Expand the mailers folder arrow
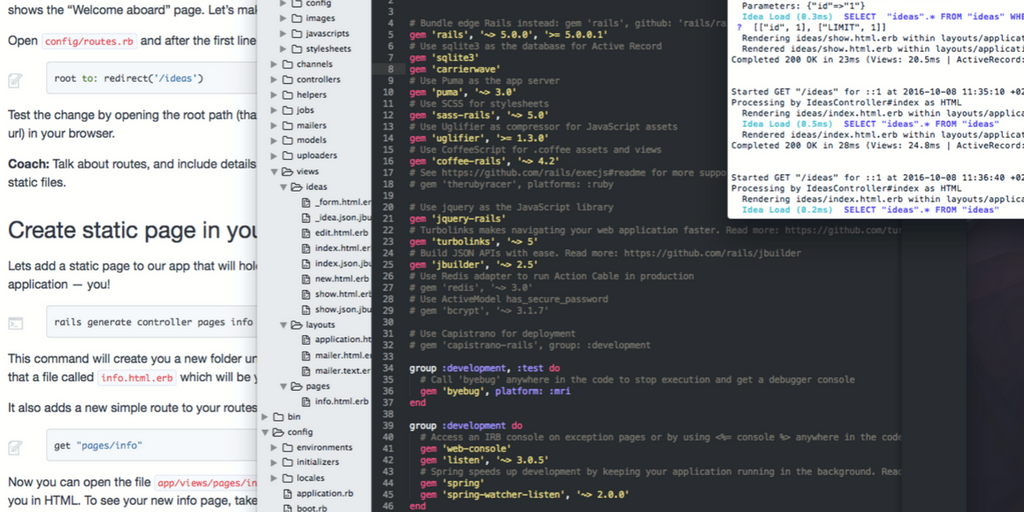The width and height of the screenshot is (1024, 512). click(x=274, y=125)
